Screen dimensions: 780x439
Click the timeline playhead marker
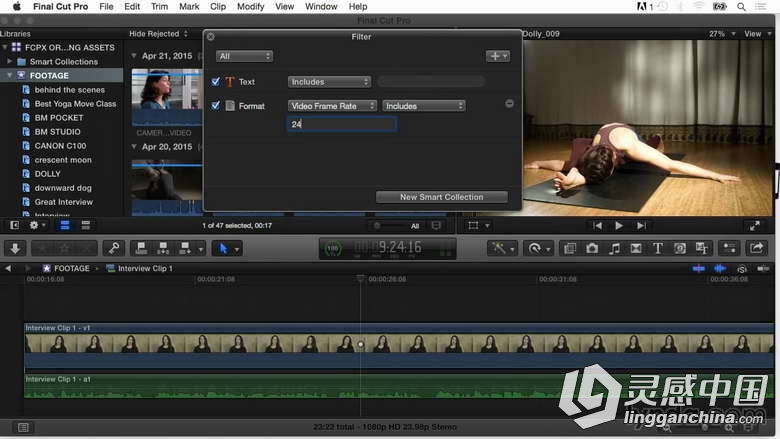361,278
